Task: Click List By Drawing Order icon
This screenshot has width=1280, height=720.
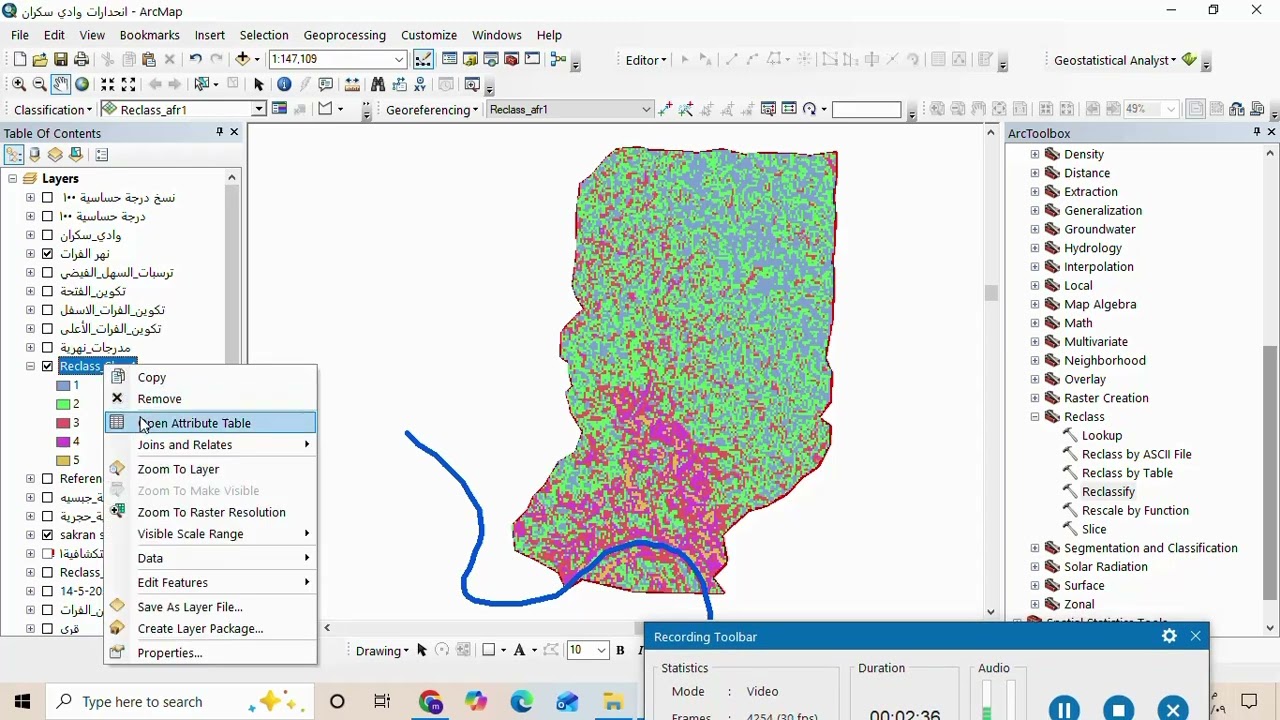Action: tap(14, 154)
